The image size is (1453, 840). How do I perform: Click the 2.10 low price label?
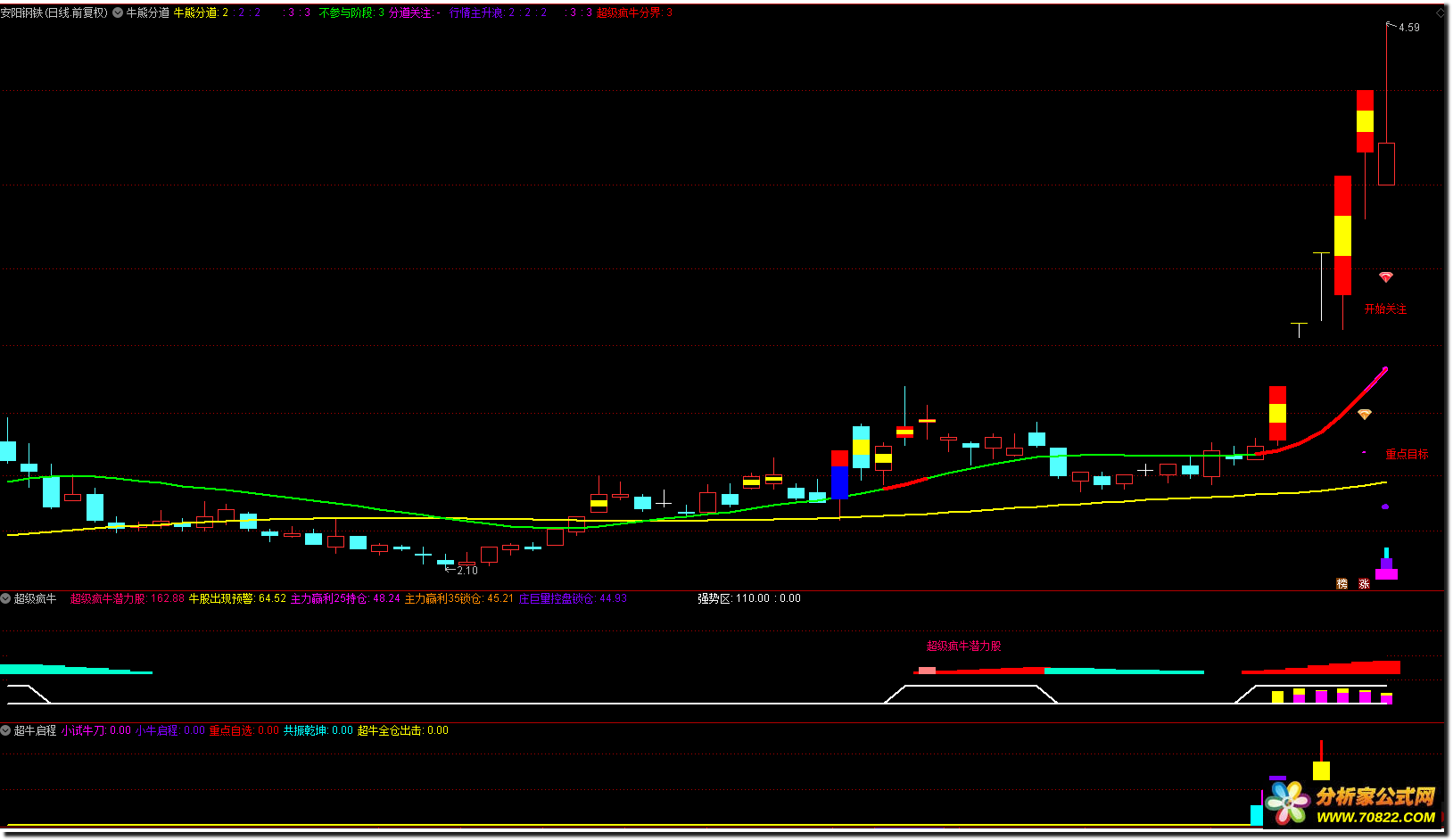click(467, 570)
